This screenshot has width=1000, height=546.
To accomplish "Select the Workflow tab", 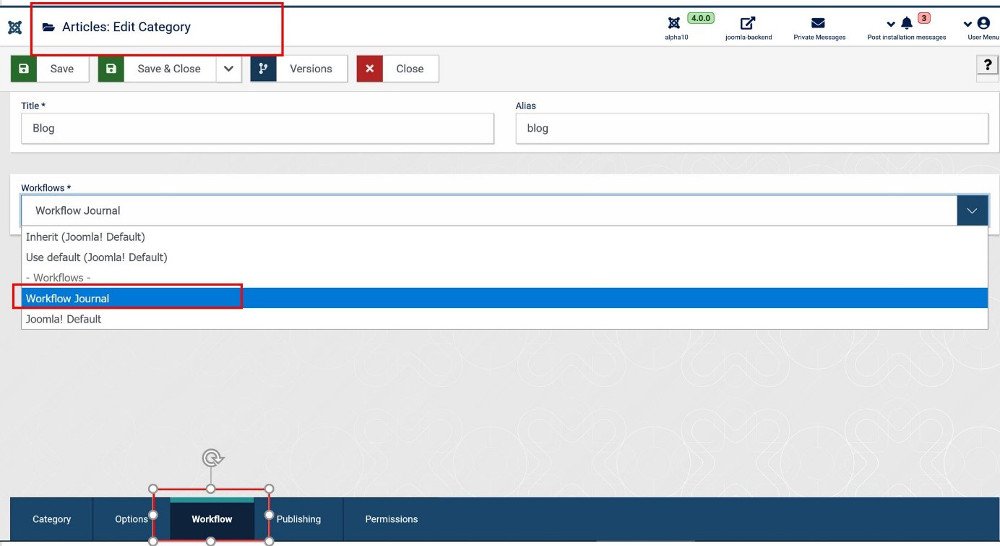I will [x=212, y=519].
